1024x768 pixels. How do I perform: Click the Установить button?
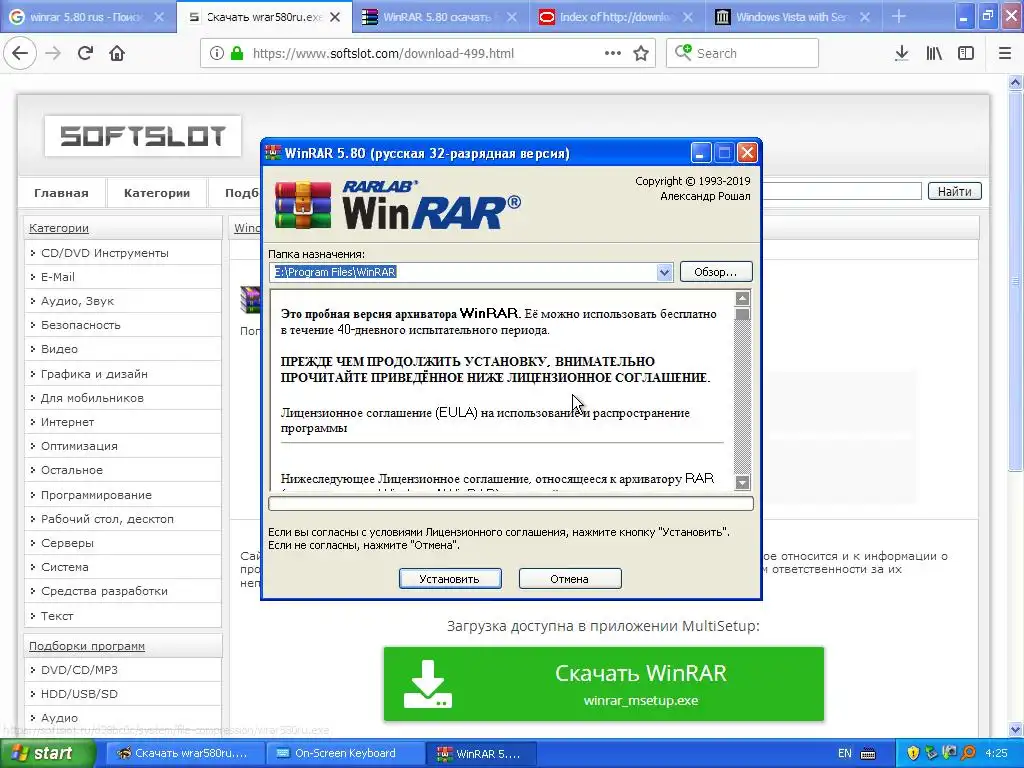point(450,579)
